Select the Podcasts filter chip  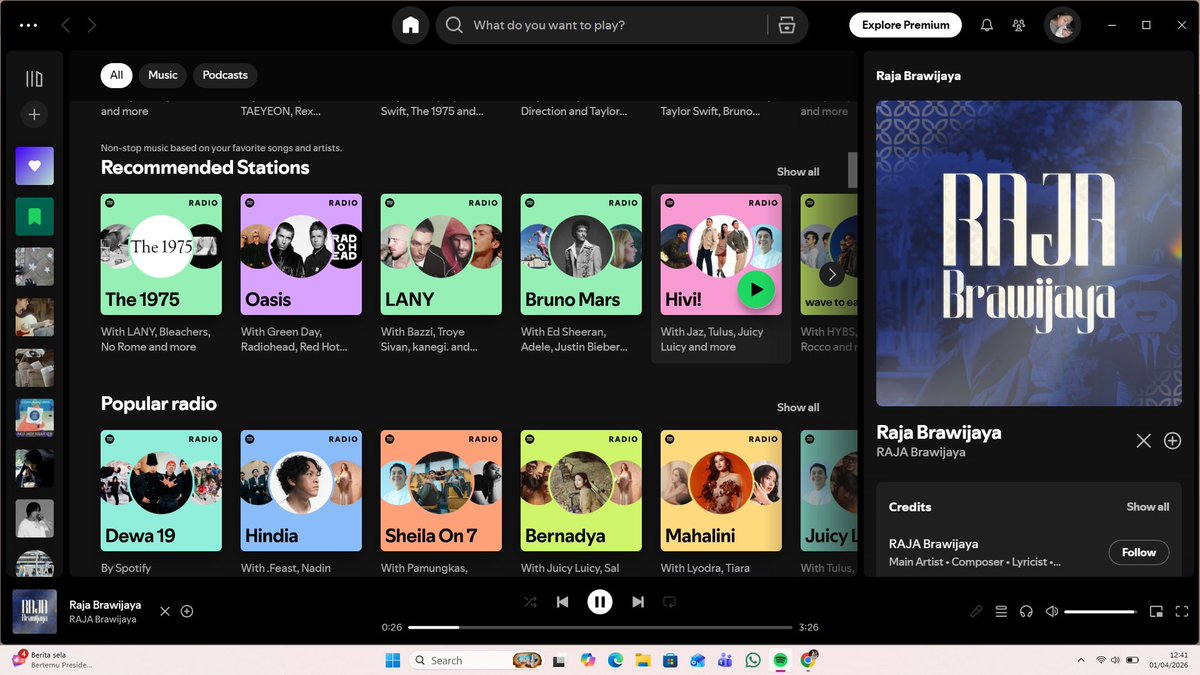225,75
